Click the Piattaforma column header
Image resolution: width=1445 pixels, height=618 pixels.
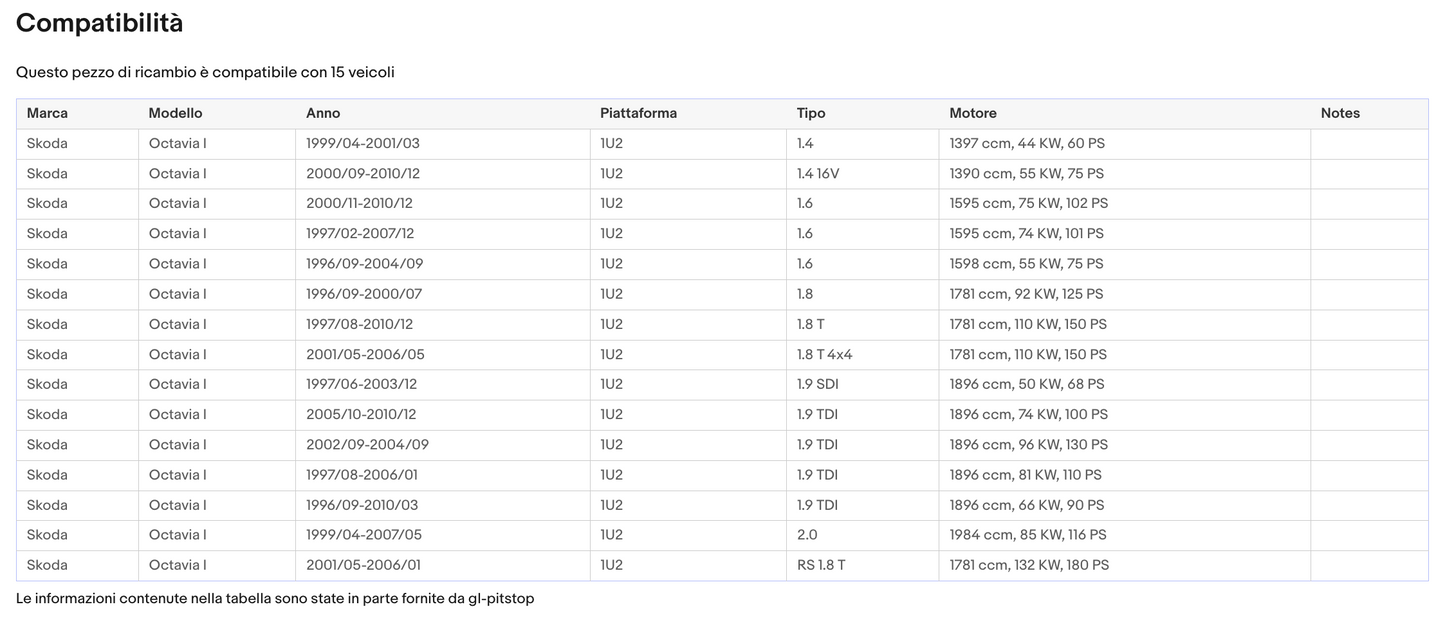pos(638,113)
